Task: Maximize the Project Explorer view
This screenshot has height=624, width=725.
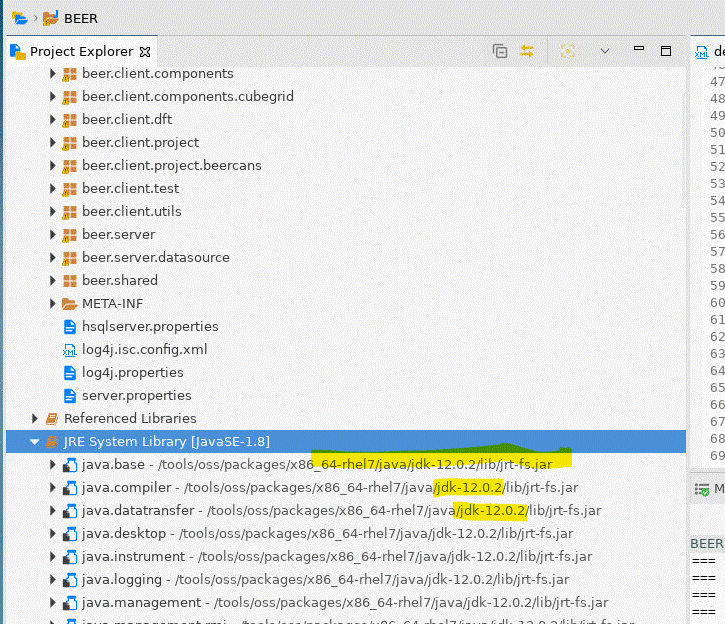Action: click(x=666, y=51)
